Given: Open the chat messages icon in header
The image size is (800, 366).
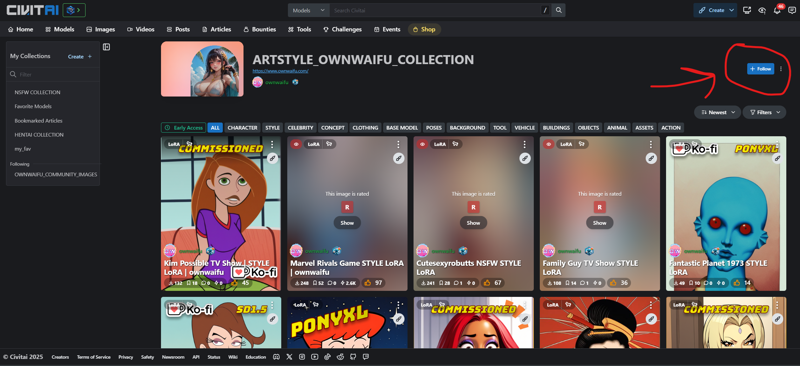Looking at the screenshot, I should [x=791, y=10].
